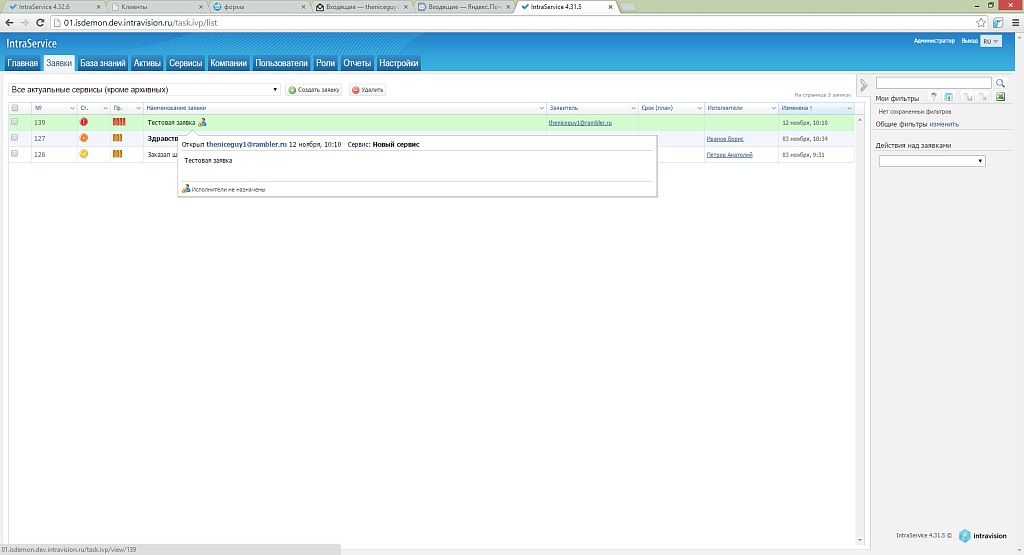Tick the checkbox for request 127
The width and height of the screenshot is (1024, 555).
tap(15, 138)
